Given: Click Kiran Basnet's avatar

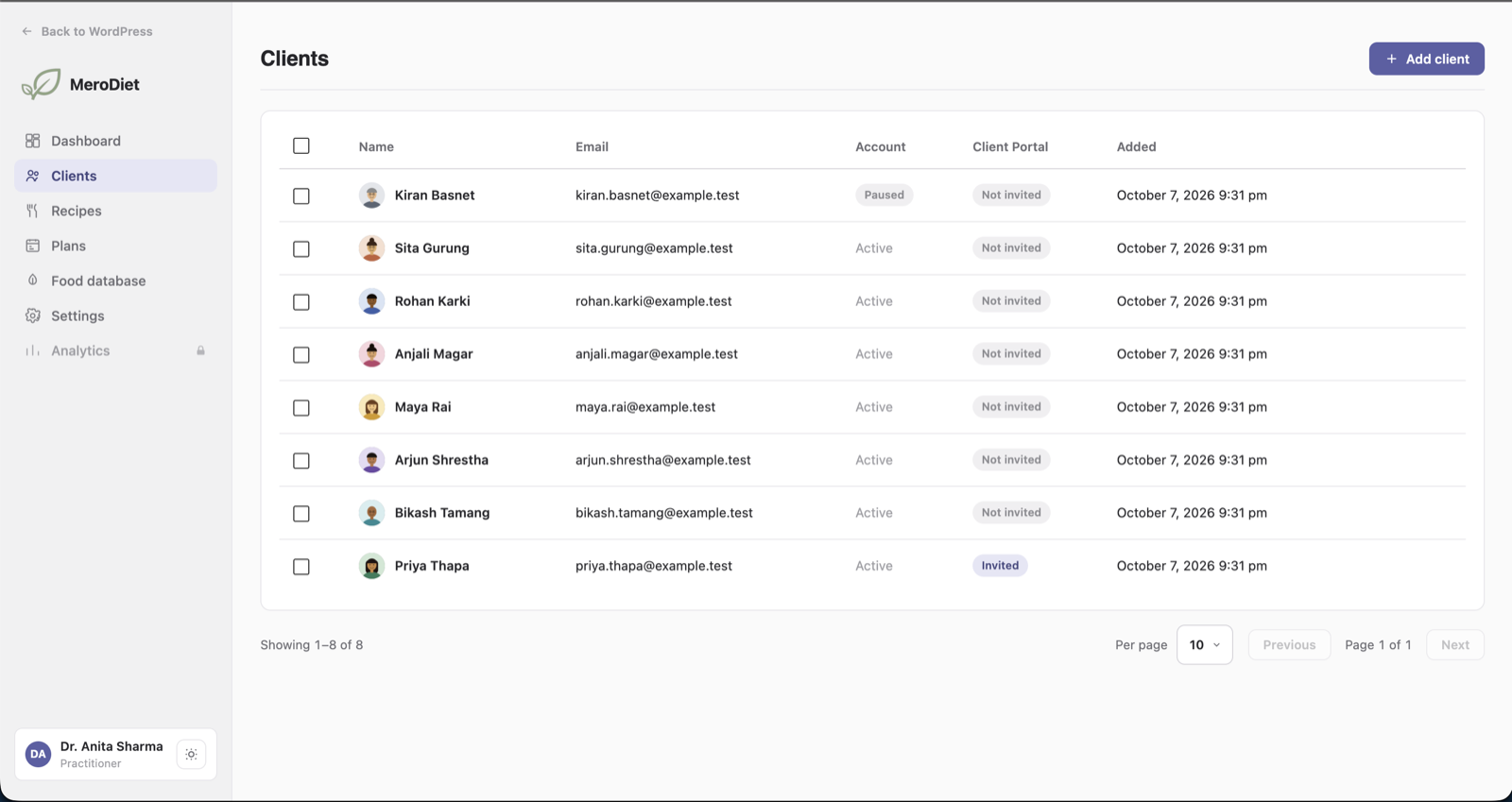Looking at the screenshot, I should coord(371,196).
